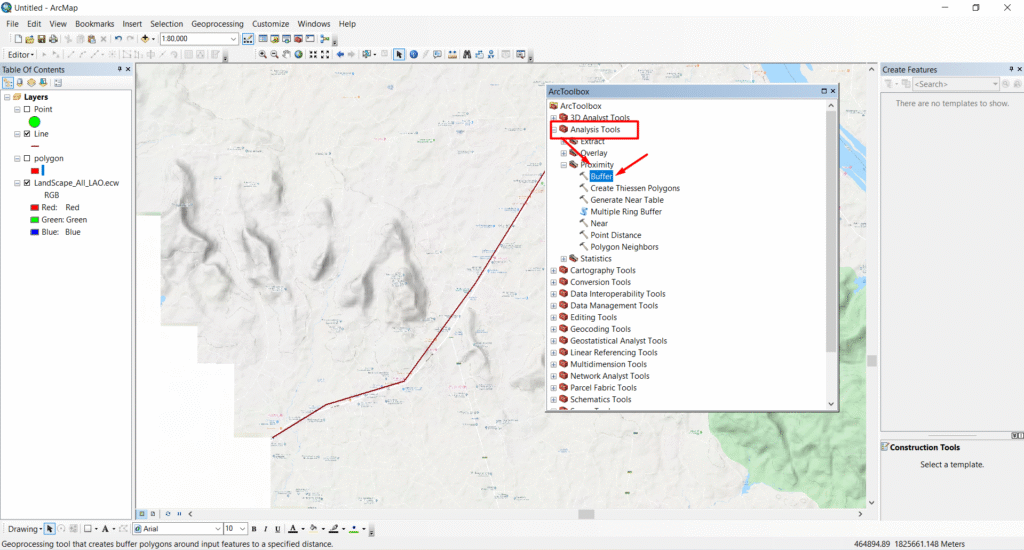Select the Pan hand tool
Image resolution: width=1024 pixels, height=550 pixels.
[x=286, y=55]
